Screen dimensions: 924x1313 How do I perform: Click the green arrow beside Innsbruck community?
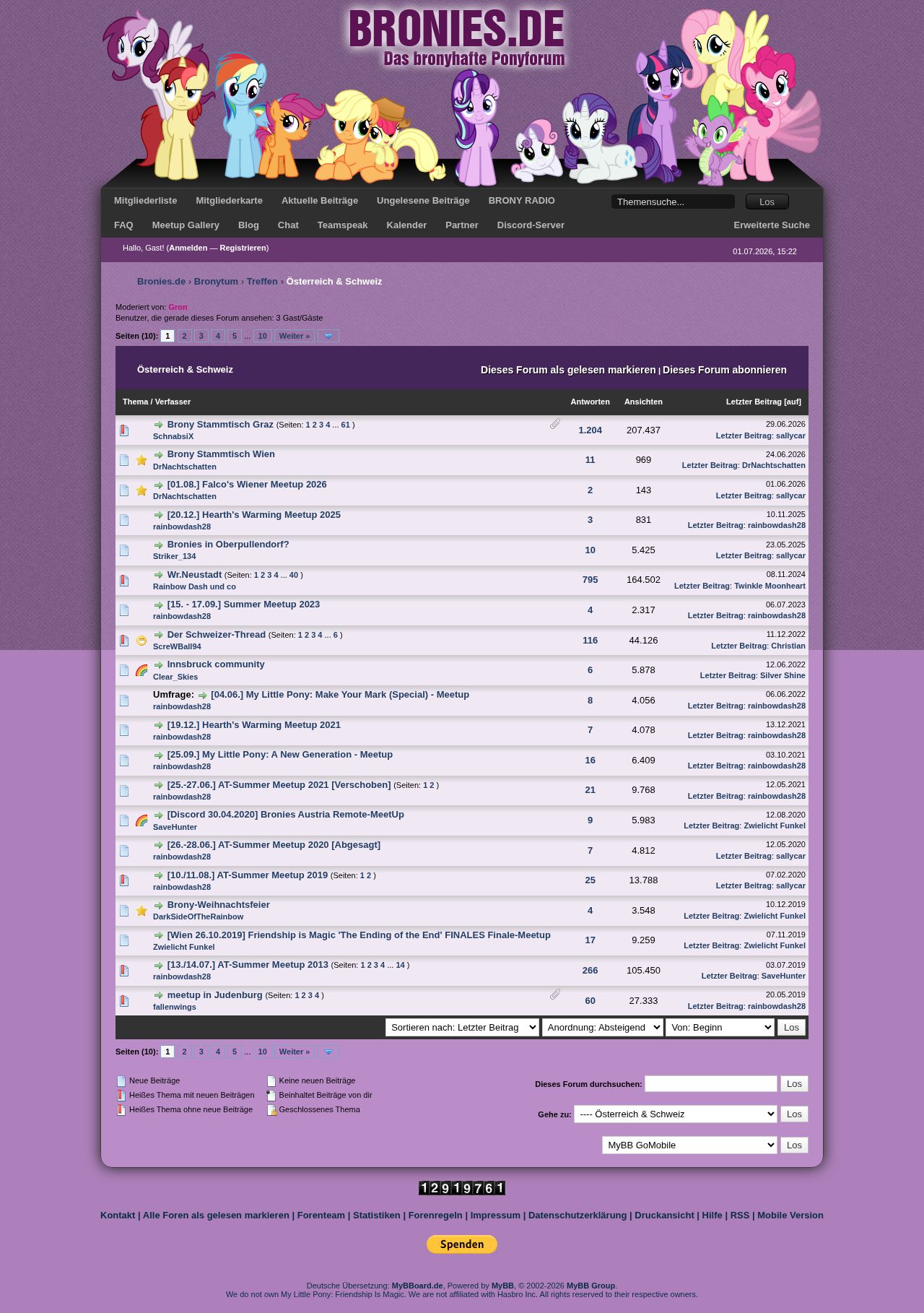(158, 665)
